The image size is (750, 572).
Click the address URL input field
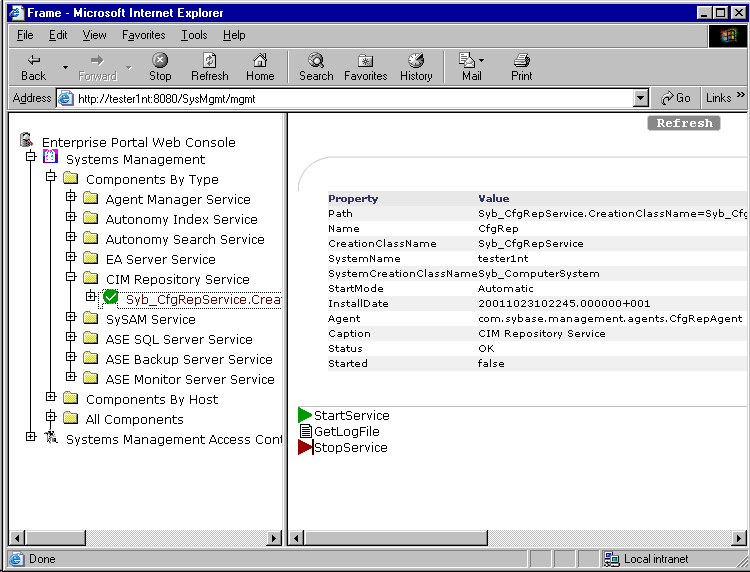coord(353,99)
